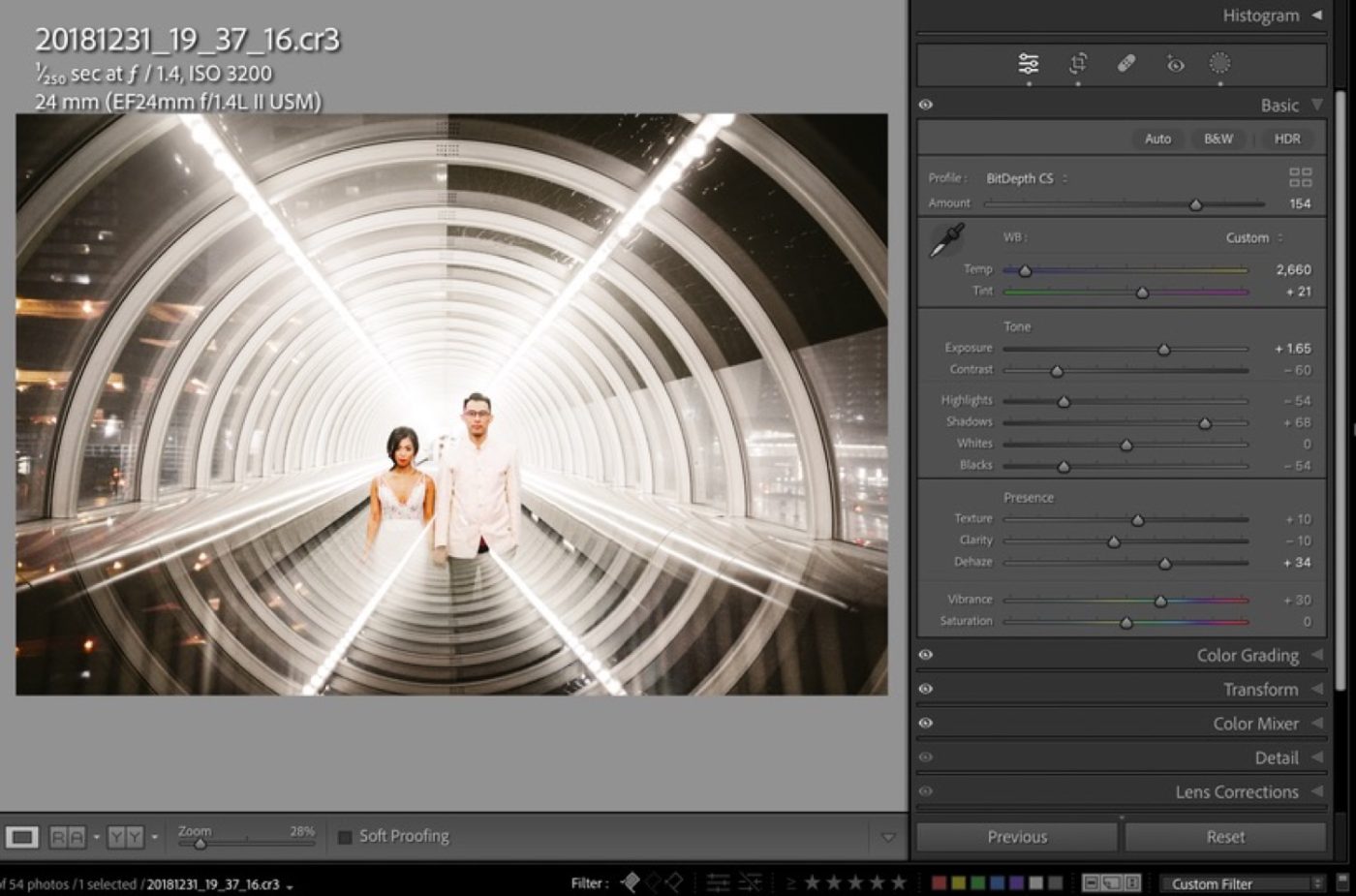The image size is (1356, 896).
Task: Open the Crop and rotate tool
Action: (1076, 62)
